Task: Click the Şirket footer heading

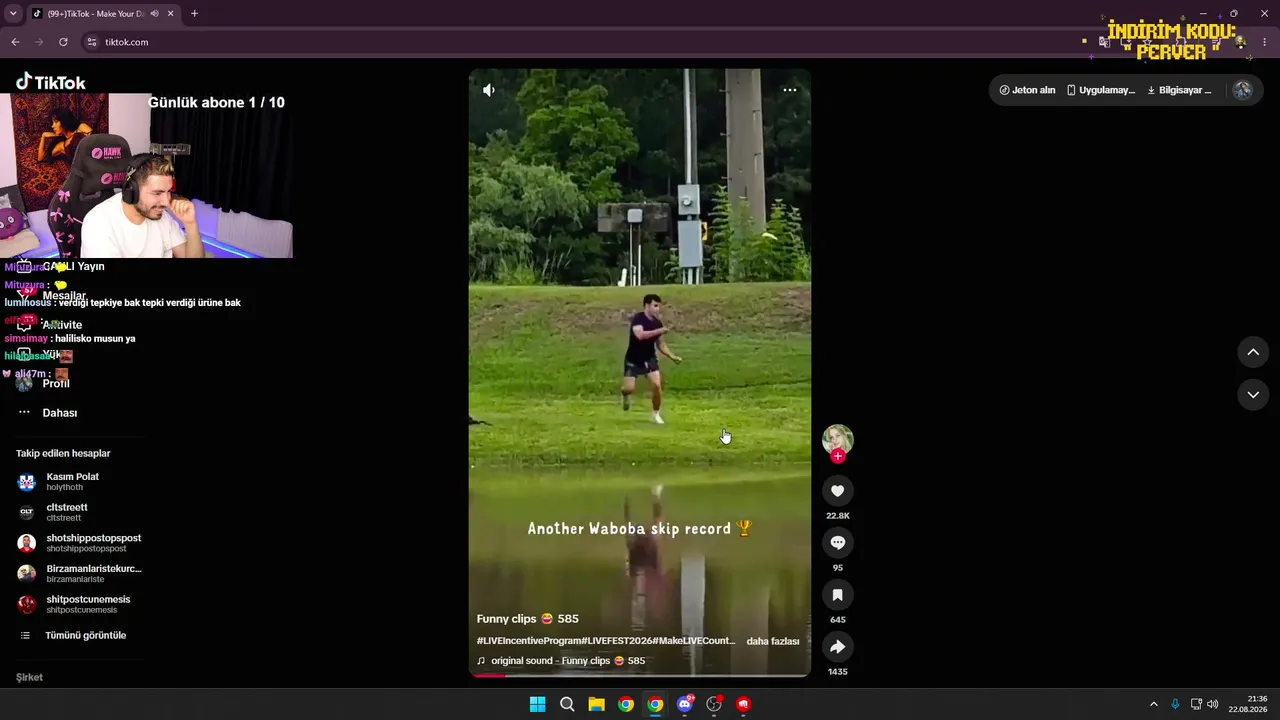Action: click(29, 677)
